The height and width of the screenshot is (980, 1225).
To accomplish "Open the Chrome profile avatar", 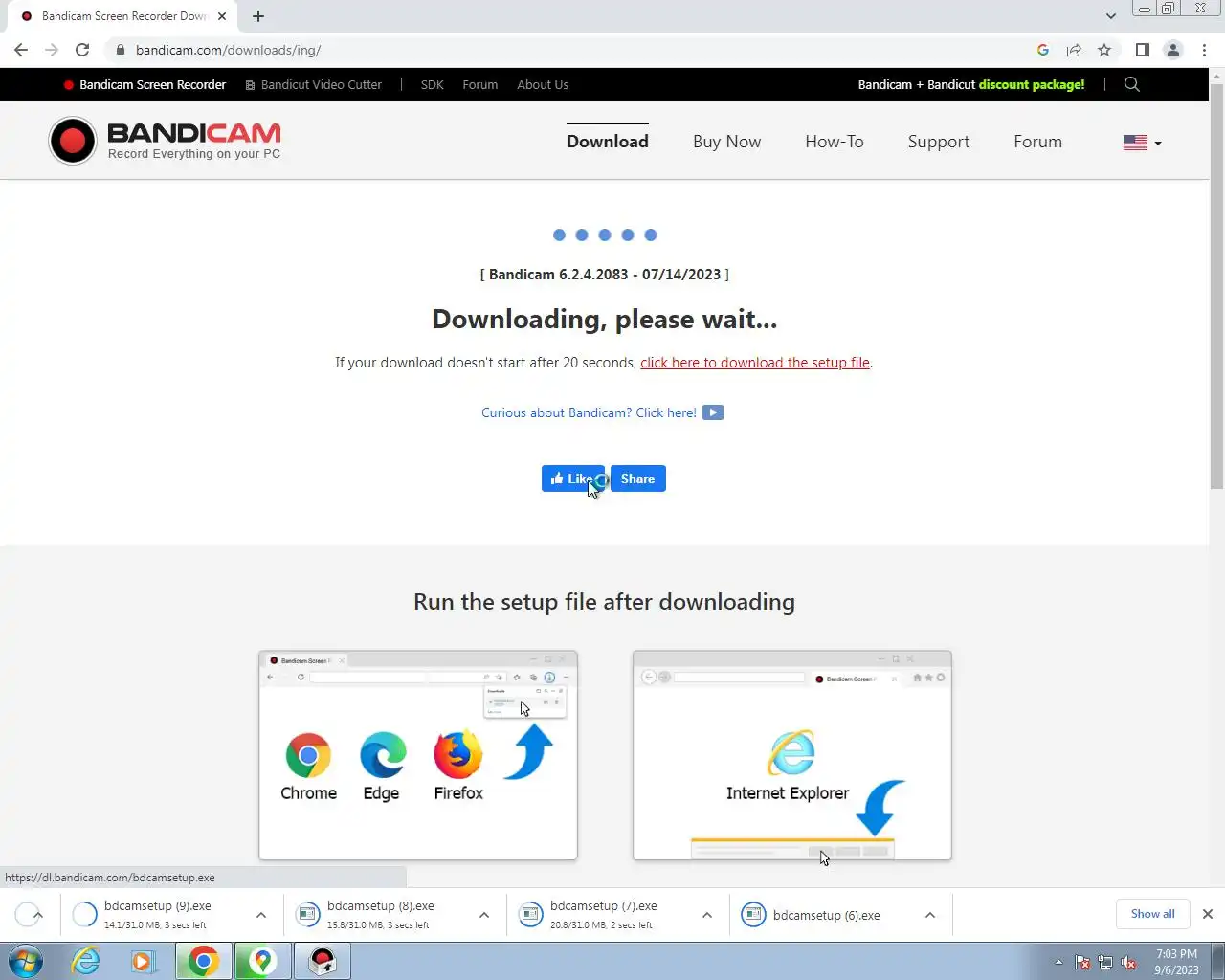I will click(x=1172, y=50).
